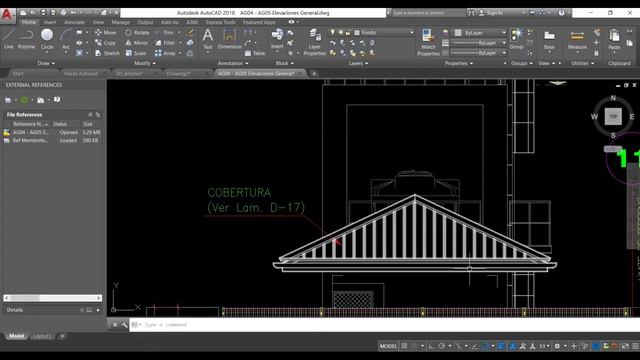Click the Array tool

165,53
